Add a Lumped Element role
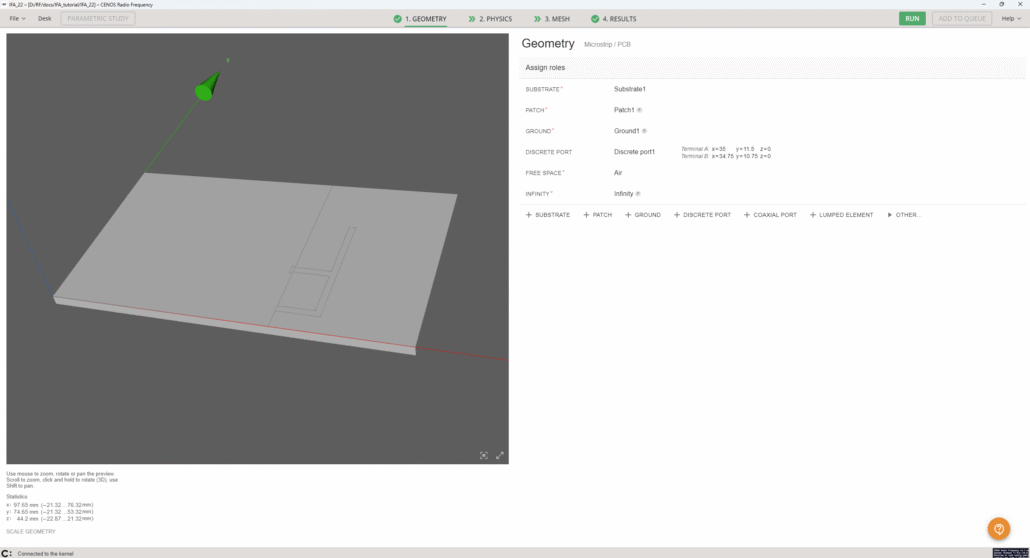 (x=841, y=215)
